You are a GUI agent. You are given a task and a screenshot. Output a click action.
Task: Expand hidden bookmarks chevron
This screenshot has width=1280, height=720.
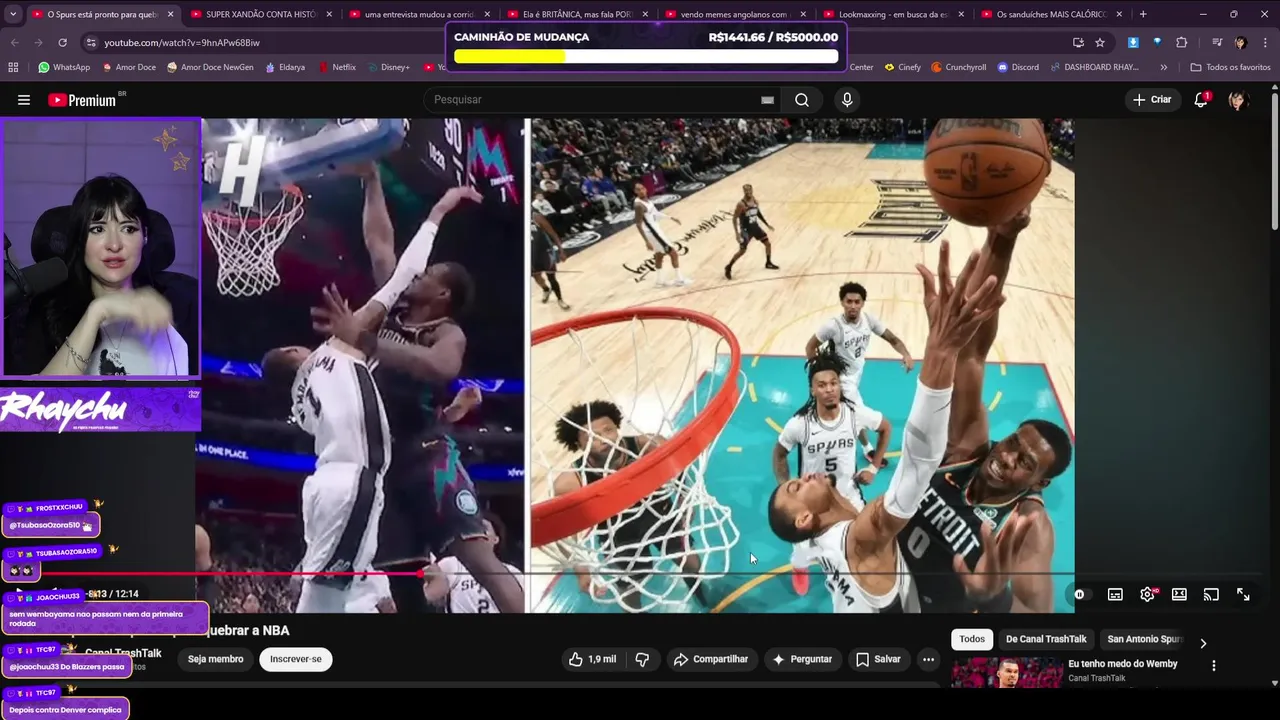pos(1163,67)
